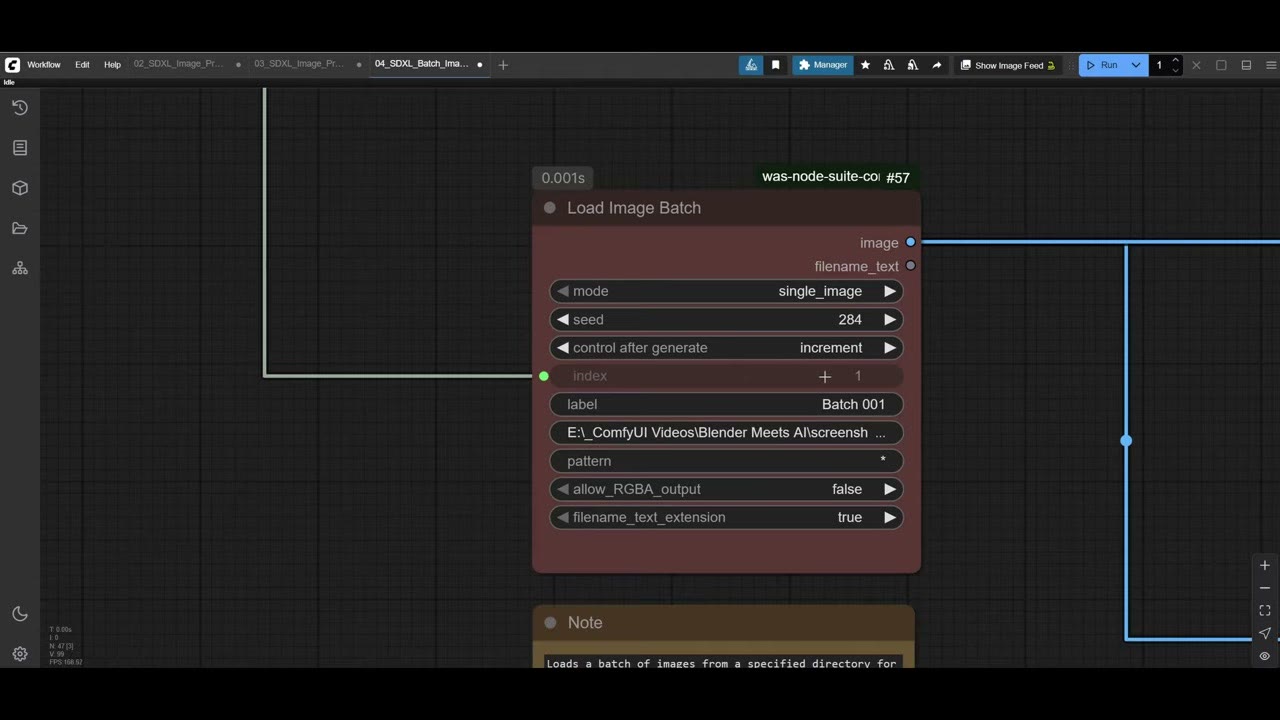Image resolution: width=1280 pixels, height=720 pixels.
Task: Click the Run button
Action: pyautogui.click(x=1102, y=65)
